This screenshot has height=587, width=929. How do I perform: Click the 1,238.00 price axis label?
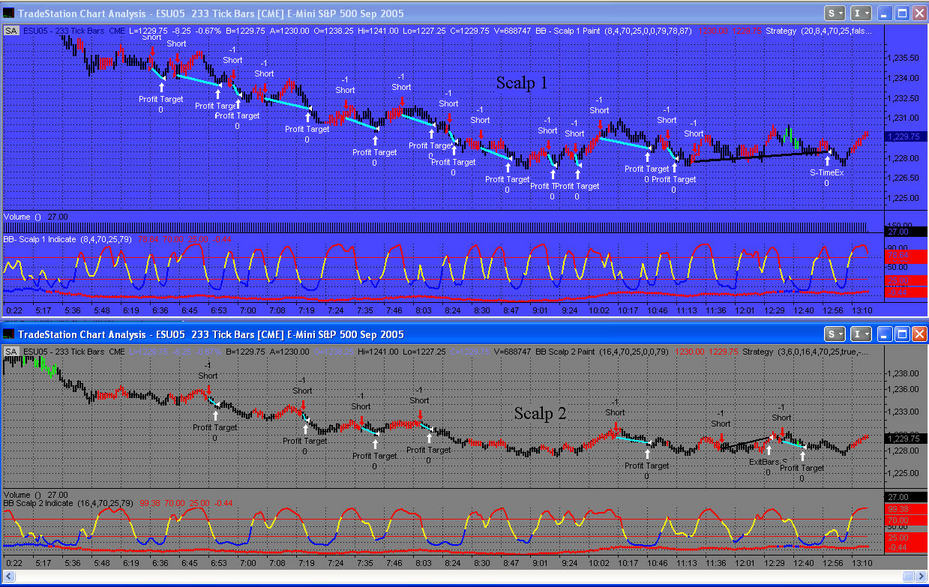[x=903, y=373]
